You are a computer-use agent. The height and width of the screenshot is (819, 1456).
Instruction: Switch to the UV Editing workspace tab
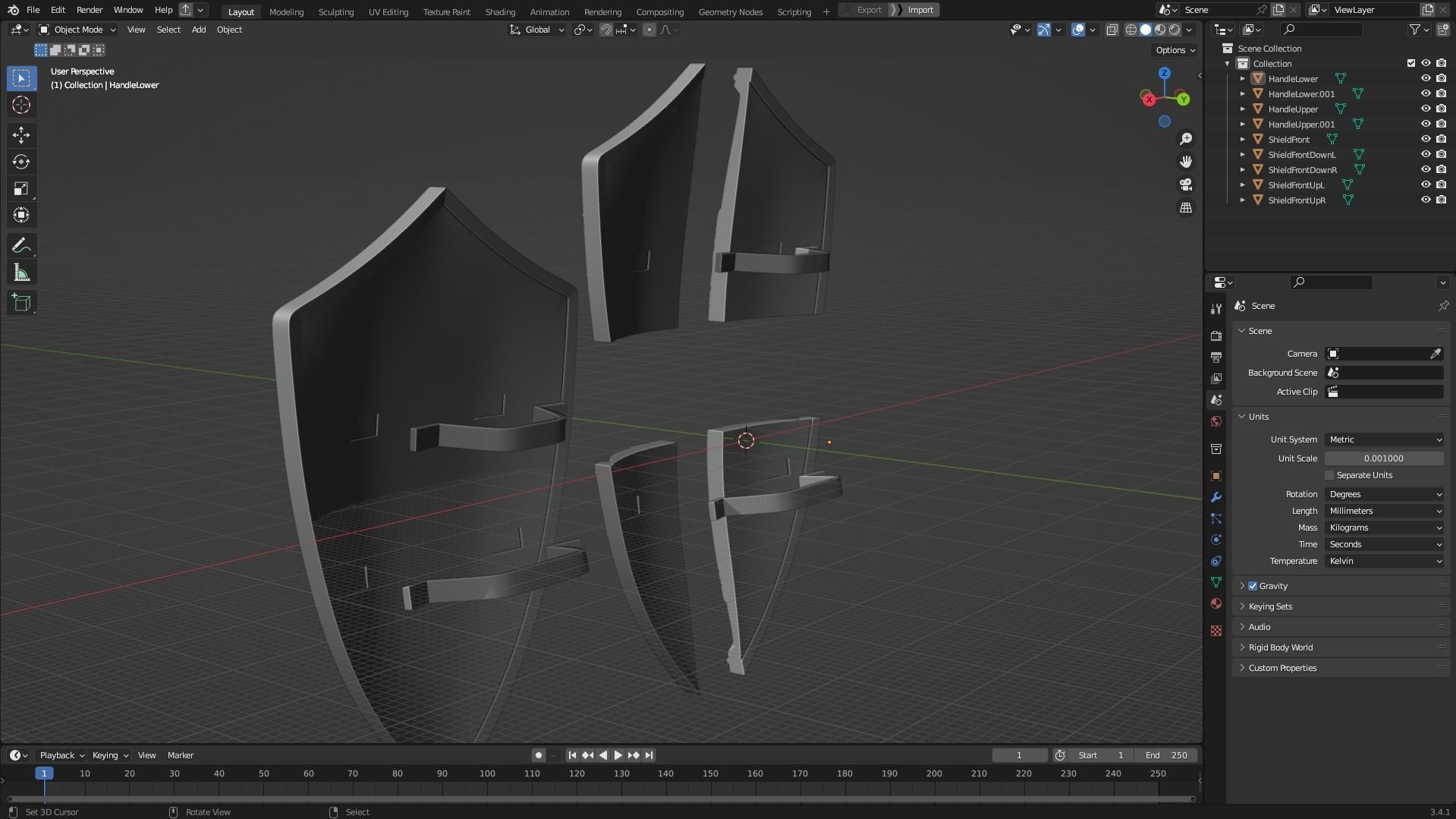[388, 11]
